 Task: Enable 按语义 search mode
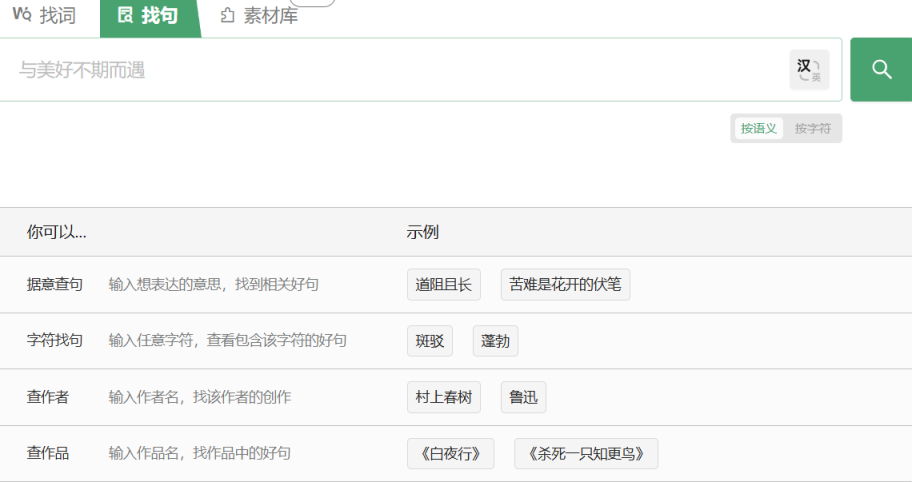click(759, 129)
